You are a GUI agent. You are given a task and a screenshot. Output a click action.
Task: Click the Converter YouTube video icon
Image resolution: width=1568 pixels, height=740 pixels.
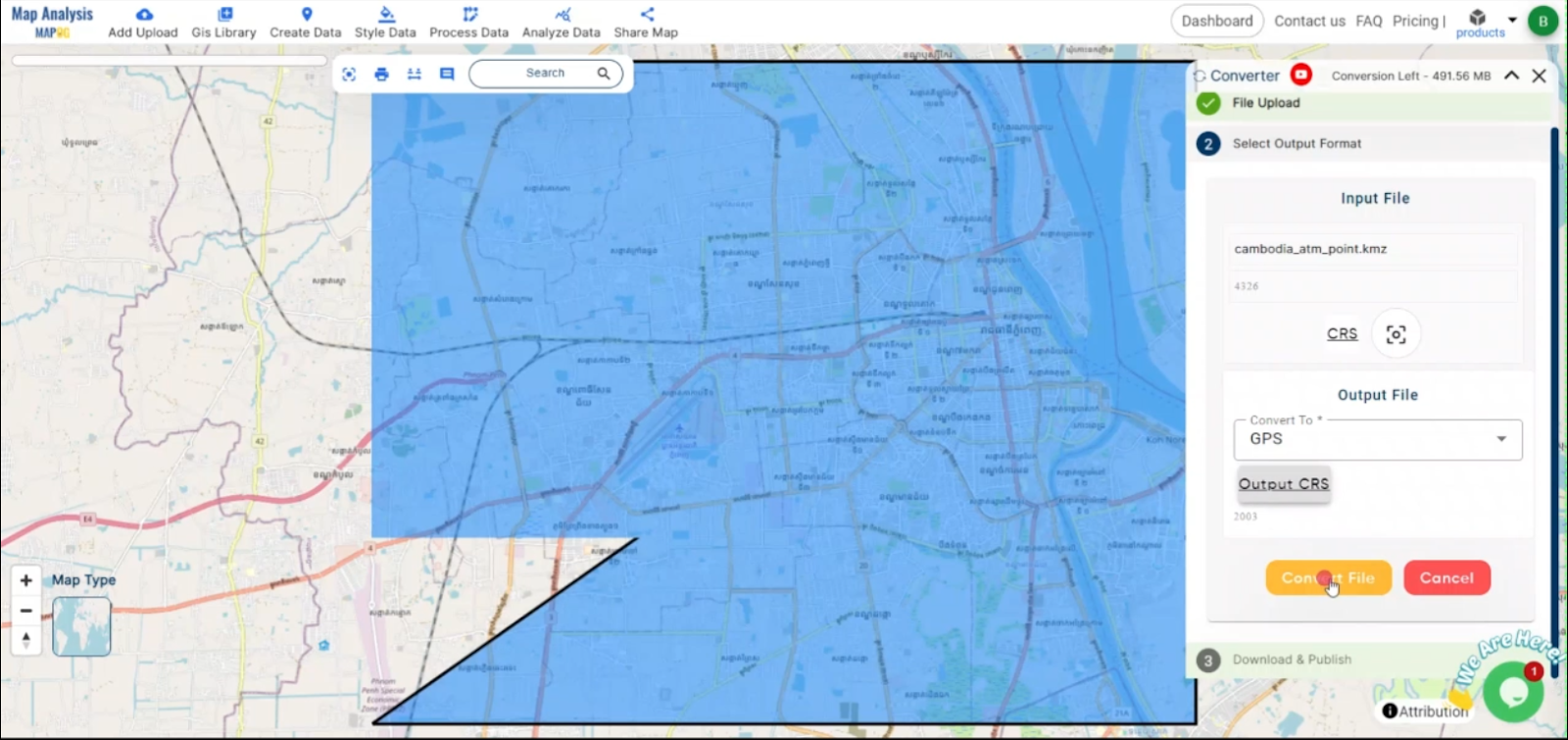click(x=1300, y=74)
